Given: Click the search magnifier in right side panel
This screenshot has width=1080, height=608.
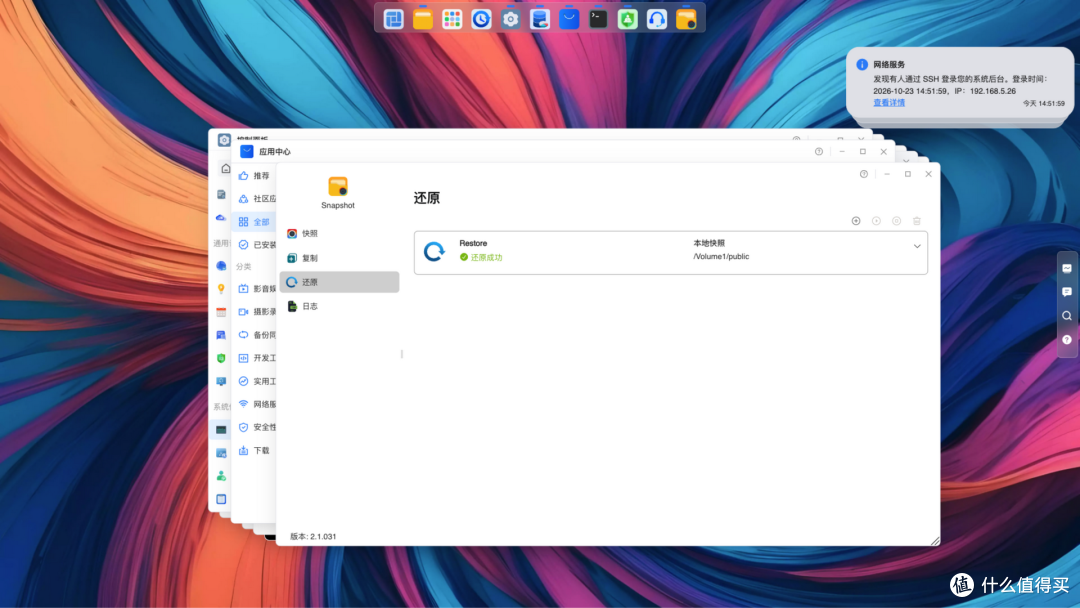Looking at the screenshot, I should click(x=1067, y=316).
